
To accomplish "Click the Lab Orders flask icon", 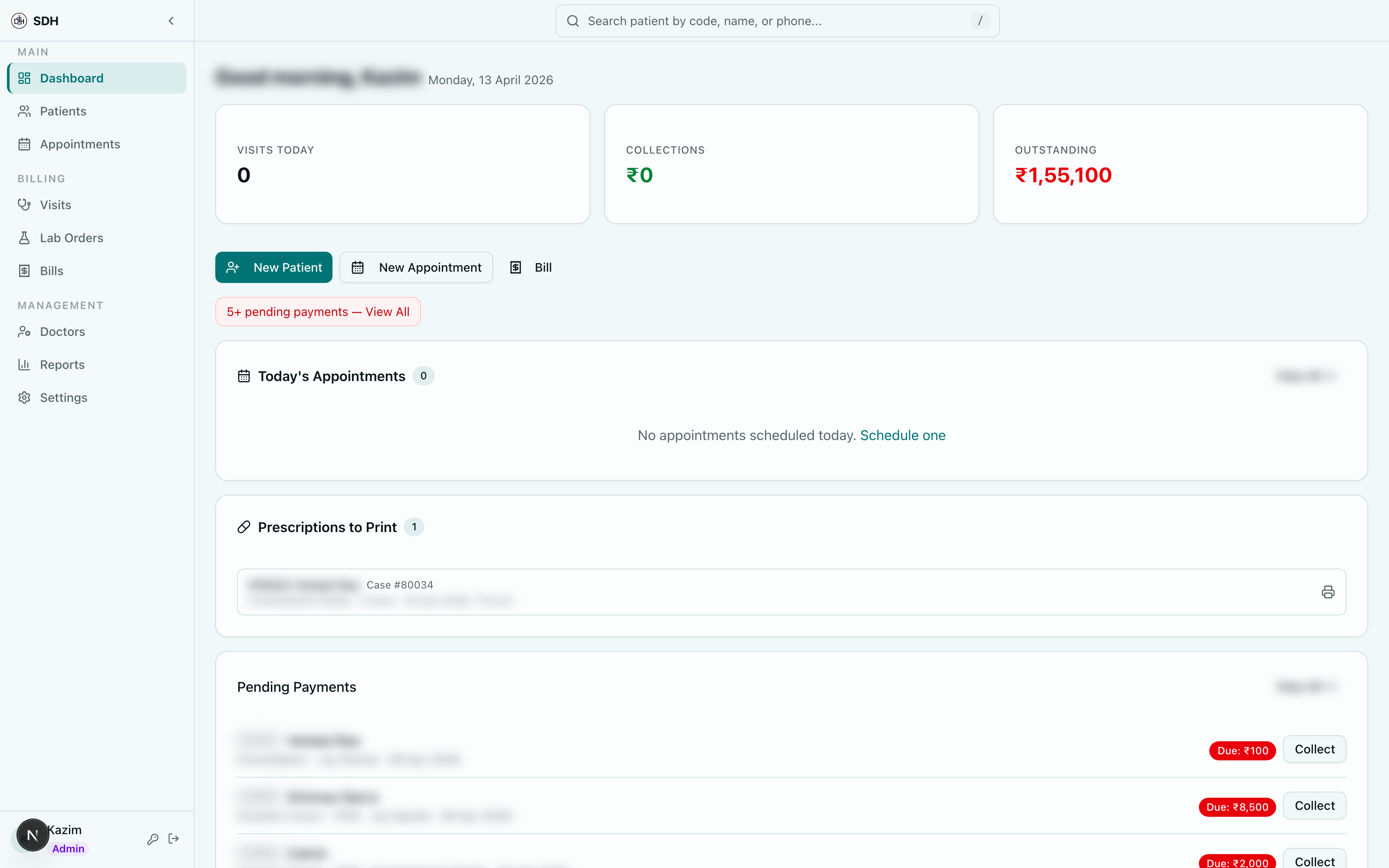I will [x=24, y=238].
